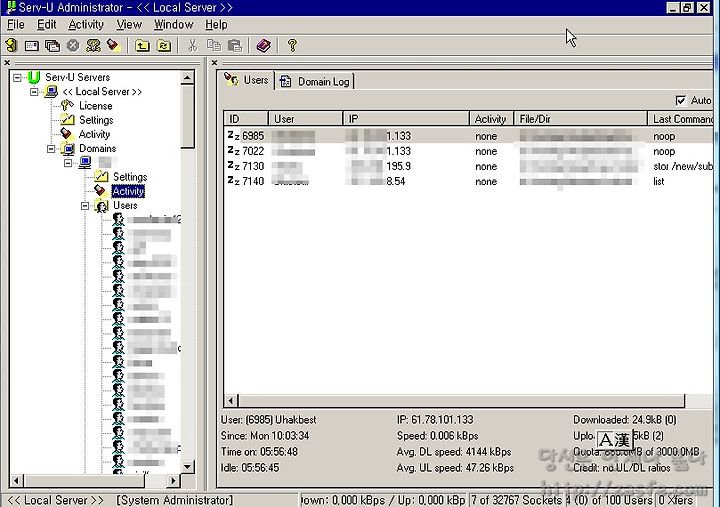Click the red tag toolbar icon

point(113,45)
